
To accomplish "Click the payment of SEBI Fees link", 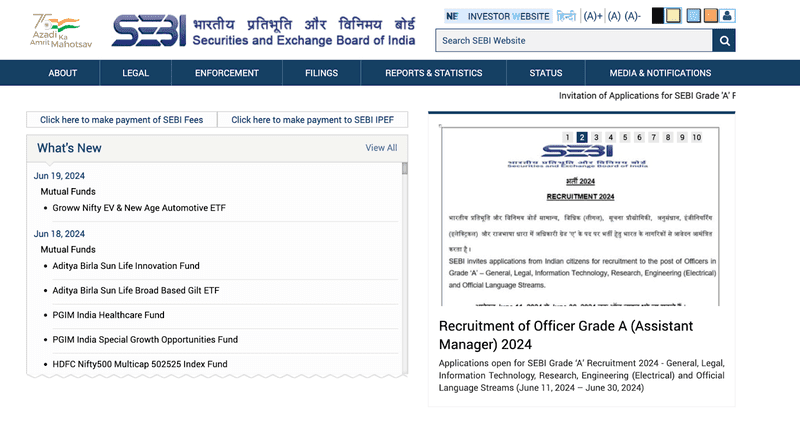I will click(121, 120).
